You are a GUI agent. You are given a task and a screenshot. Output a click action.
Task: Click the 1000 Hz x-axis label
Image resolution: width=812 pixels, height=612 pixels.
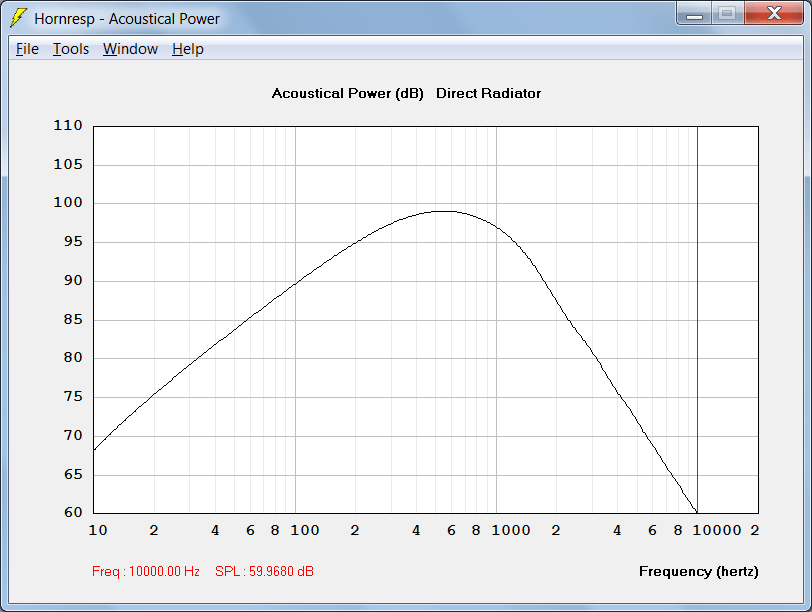coord(511,530)
